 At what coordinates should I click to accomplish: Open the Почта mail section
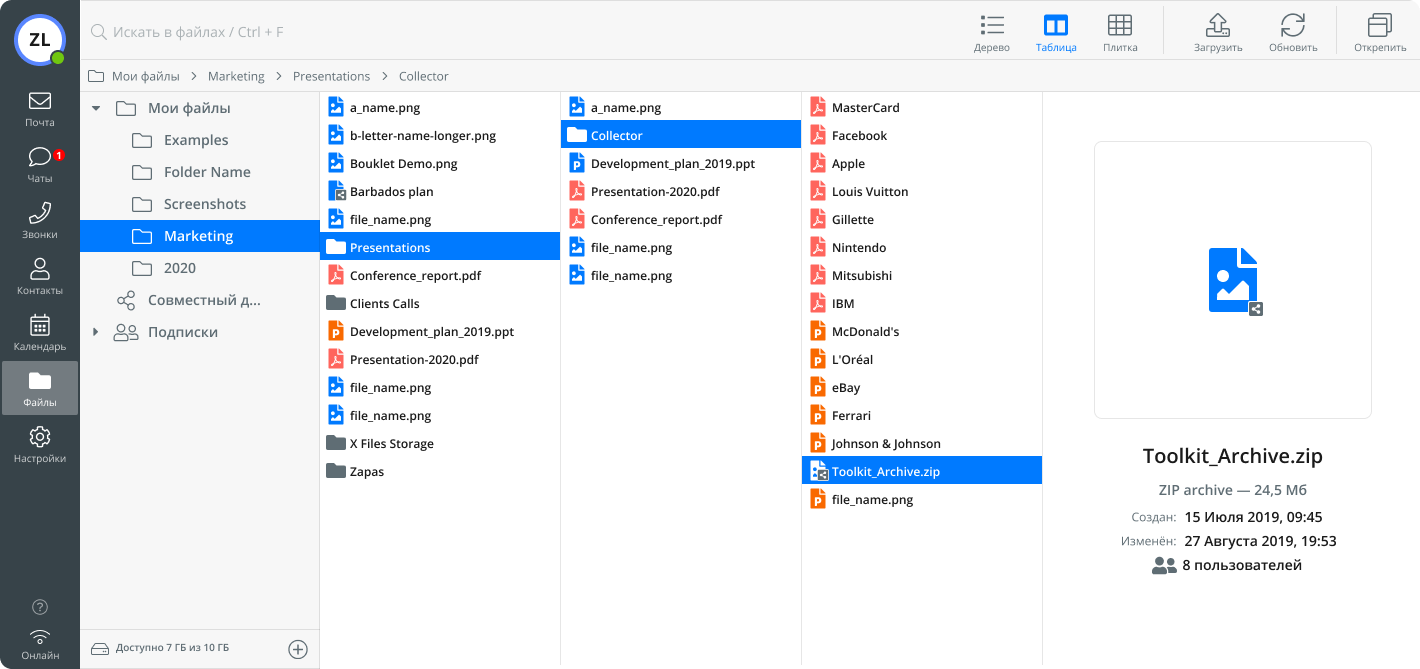click(40, 108)
